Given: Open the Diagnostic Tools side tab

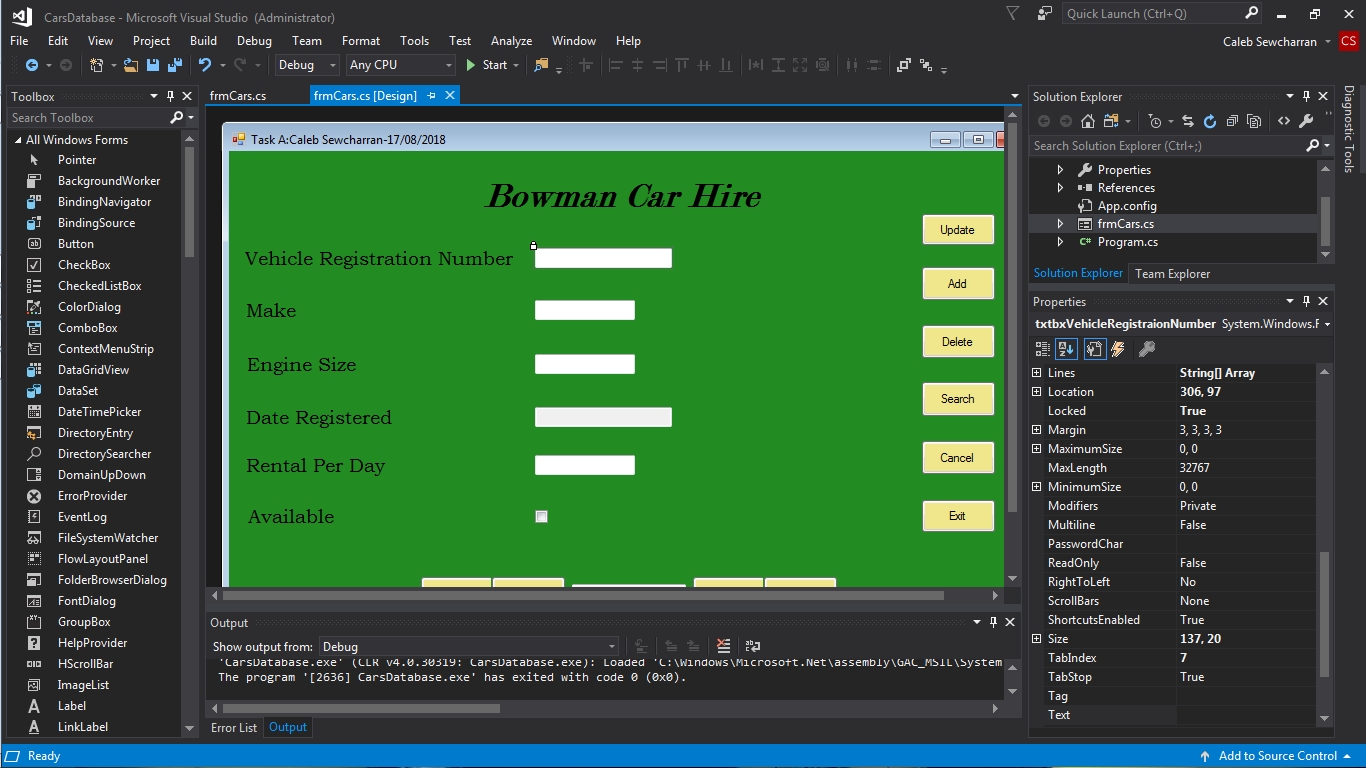Looking at the screenshot, I should click(x=1348, y=129).
